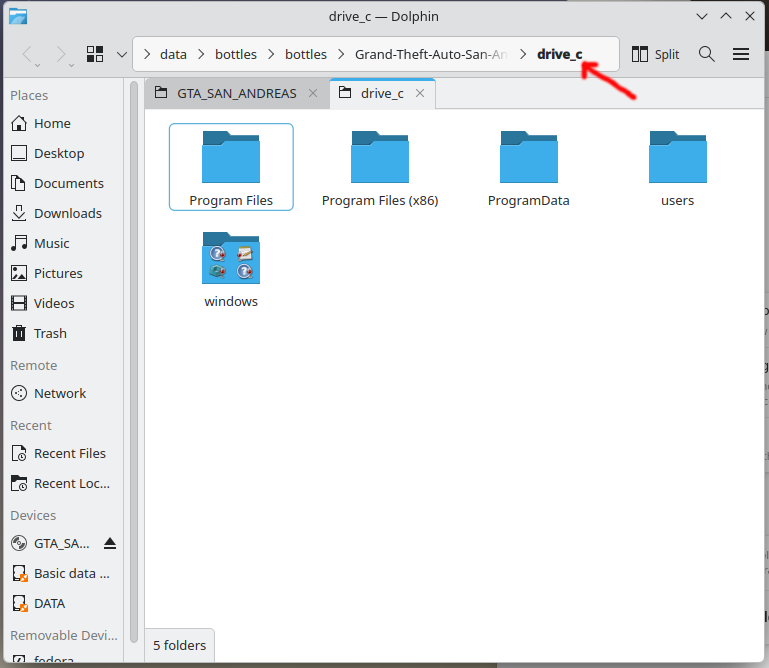Close the drive_c tab
The height and width of the screenshot is (668, 769).
420,93
